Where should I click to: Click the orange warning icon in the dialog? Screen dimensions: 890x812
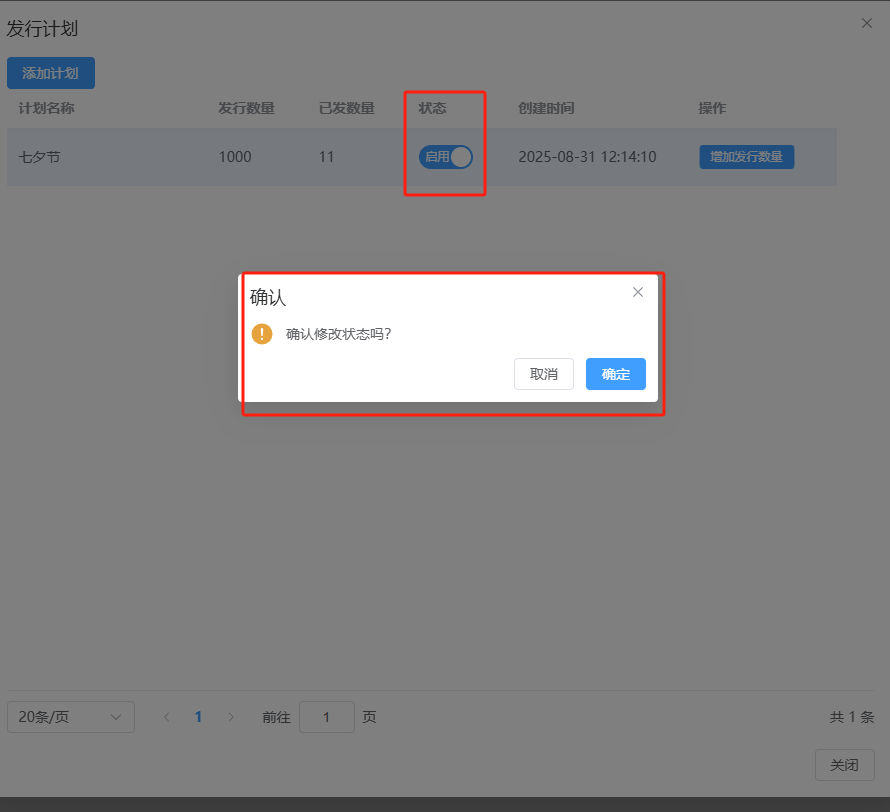click(262, 334)
